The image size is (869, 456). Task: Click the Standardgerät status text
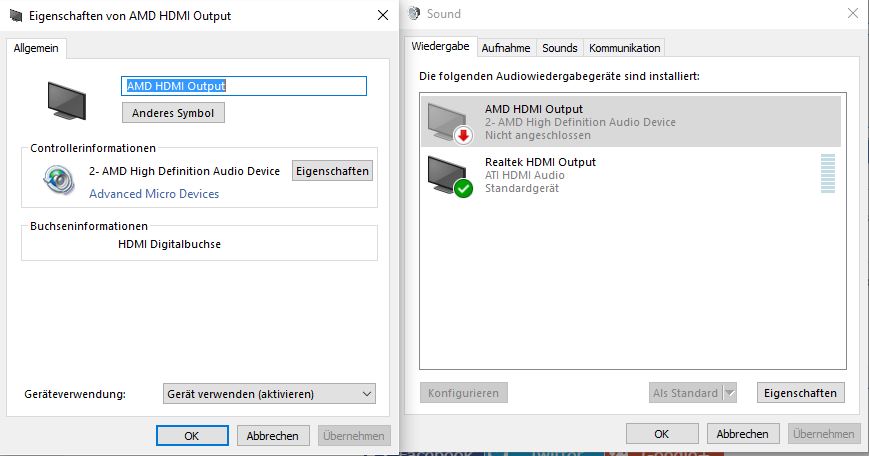[522, 188]
